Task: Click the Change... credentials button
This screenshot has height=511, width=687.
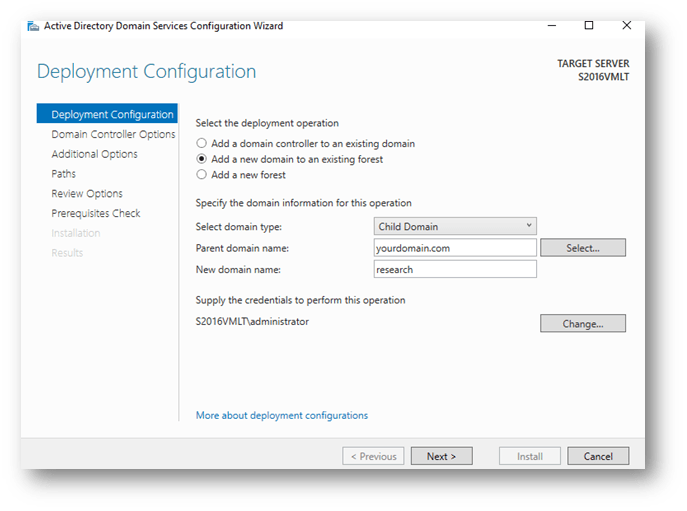Action: tap(583, 324)
